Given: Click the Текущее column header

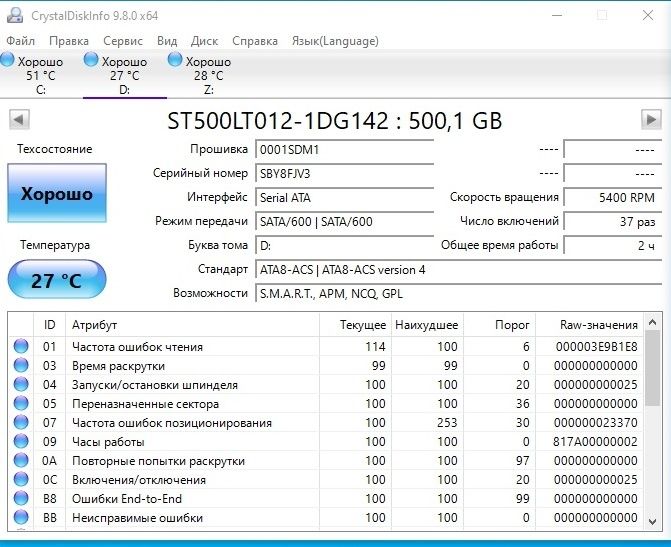Looking at the screenshot, I should (x=355, y=325).
